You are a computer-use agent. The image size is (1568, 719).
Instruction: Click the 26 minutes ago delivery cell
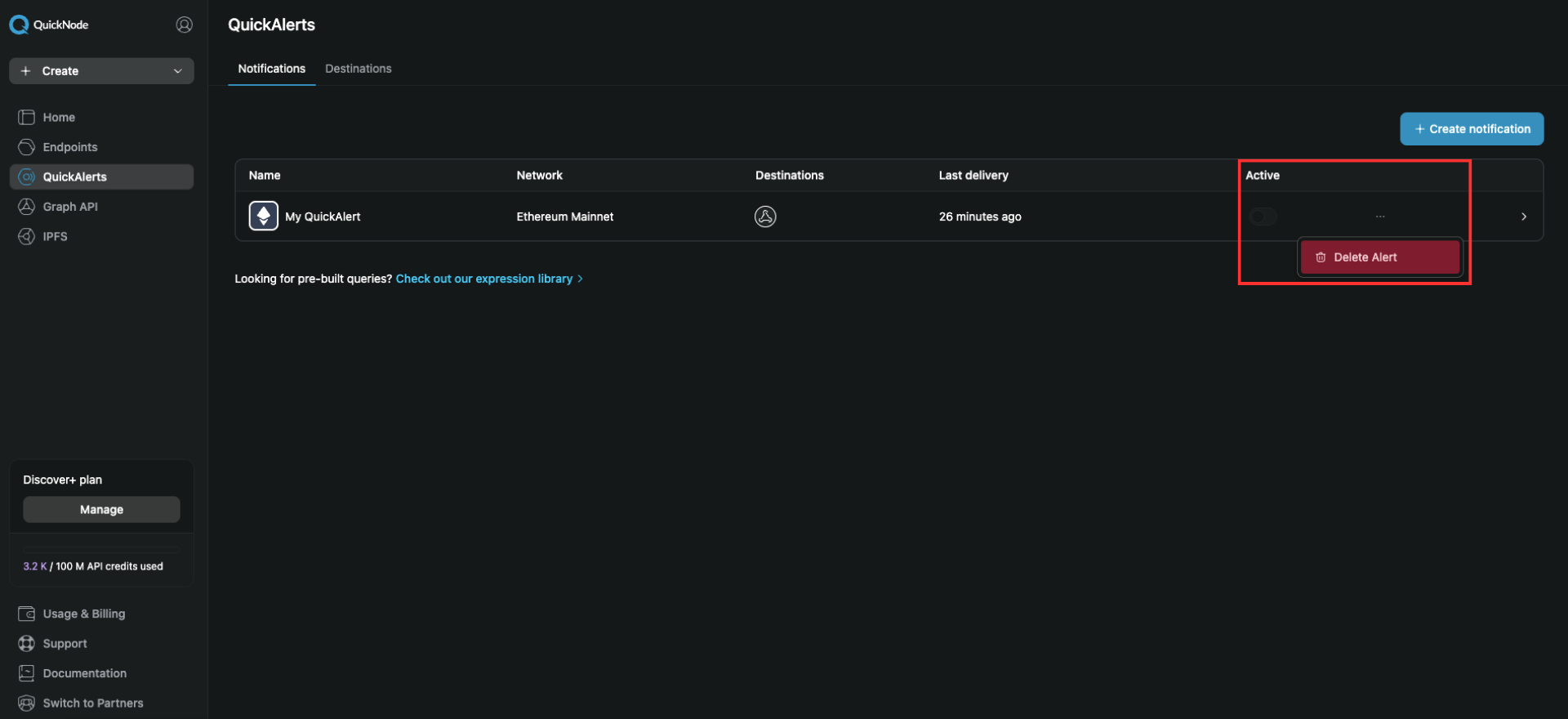pos(980,217)
